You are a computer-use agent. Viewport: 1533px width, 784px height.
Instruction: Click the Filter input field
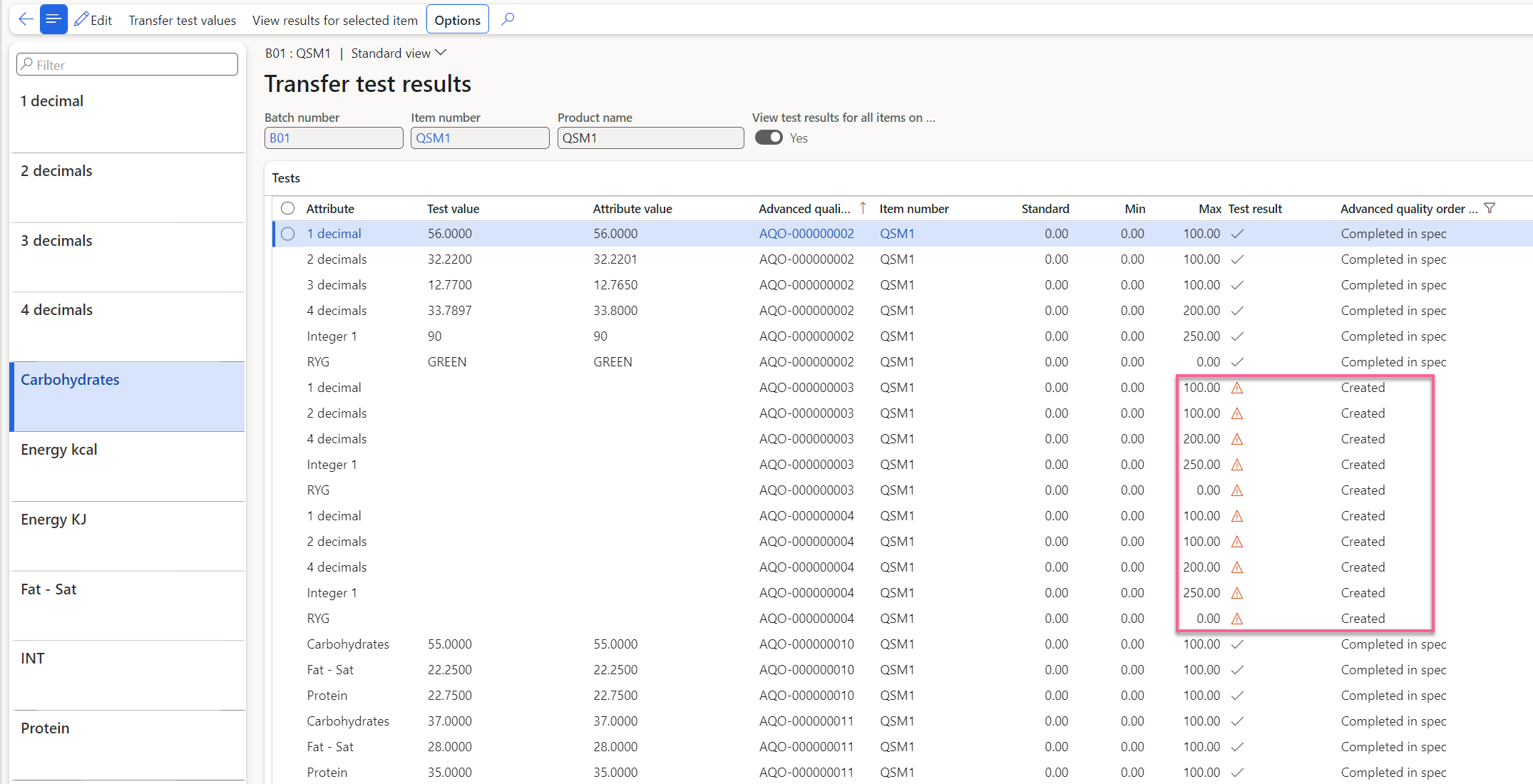pos(128,65)
